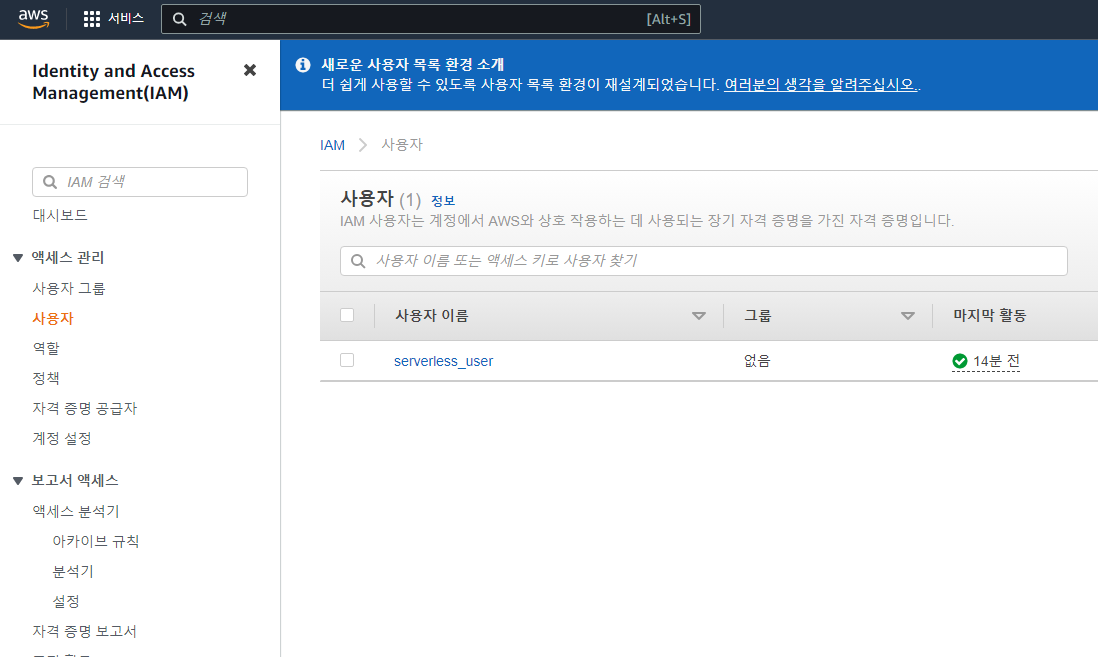The image size is (1098, 657).
Task: Open 역할 in the sidebar
Action: 46,348
